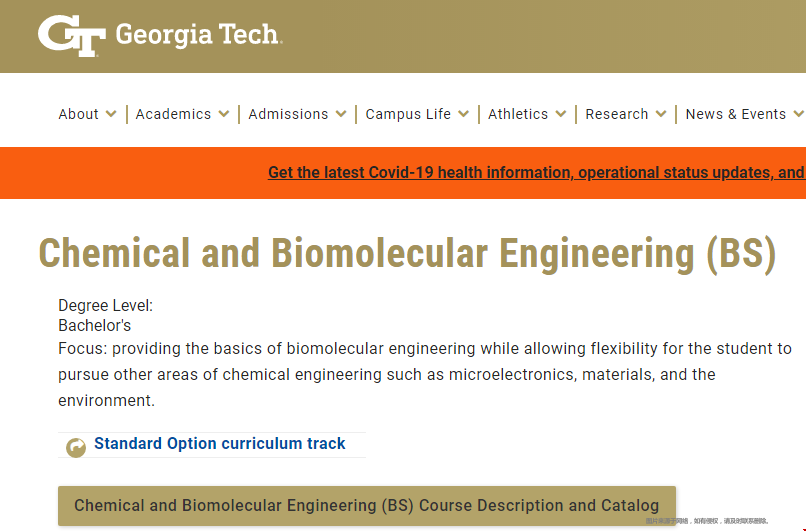
Task: Click the GT logo icon
Action: [x=72, y=35]
